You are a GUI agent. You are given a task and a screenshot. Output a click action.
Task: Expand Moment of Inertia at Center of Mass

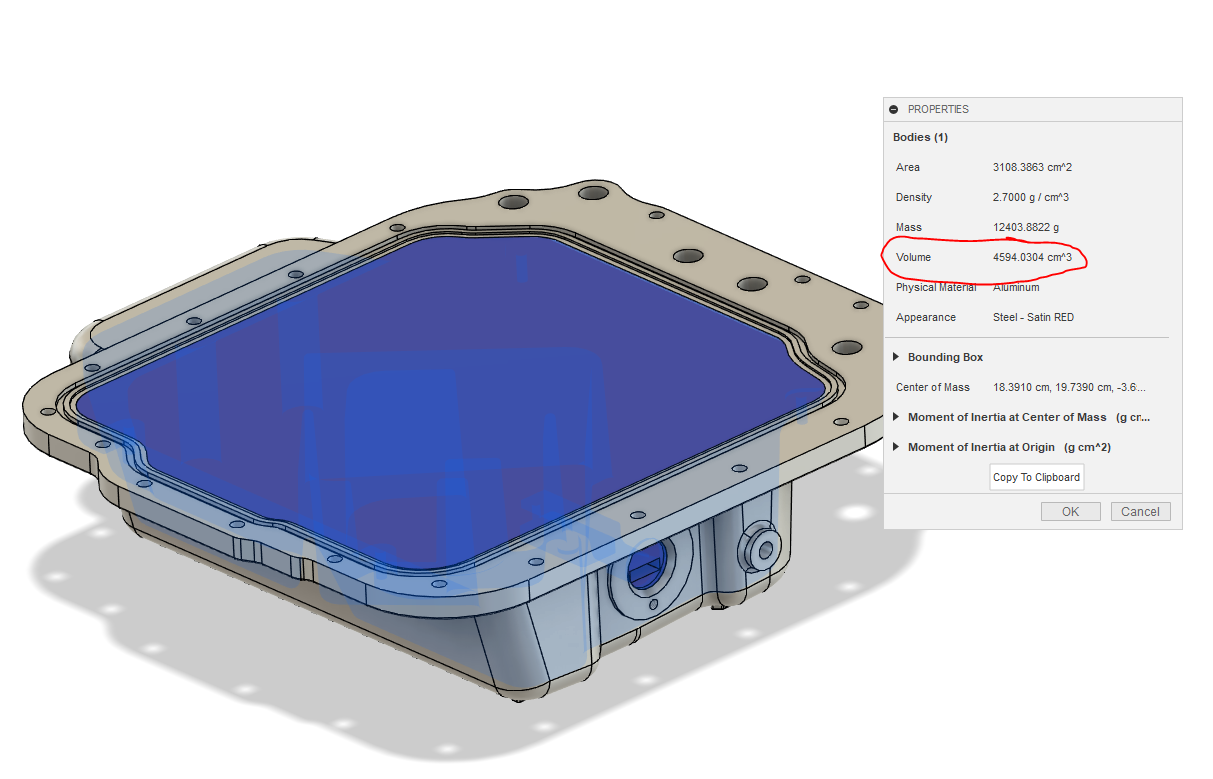pos(896,417)
